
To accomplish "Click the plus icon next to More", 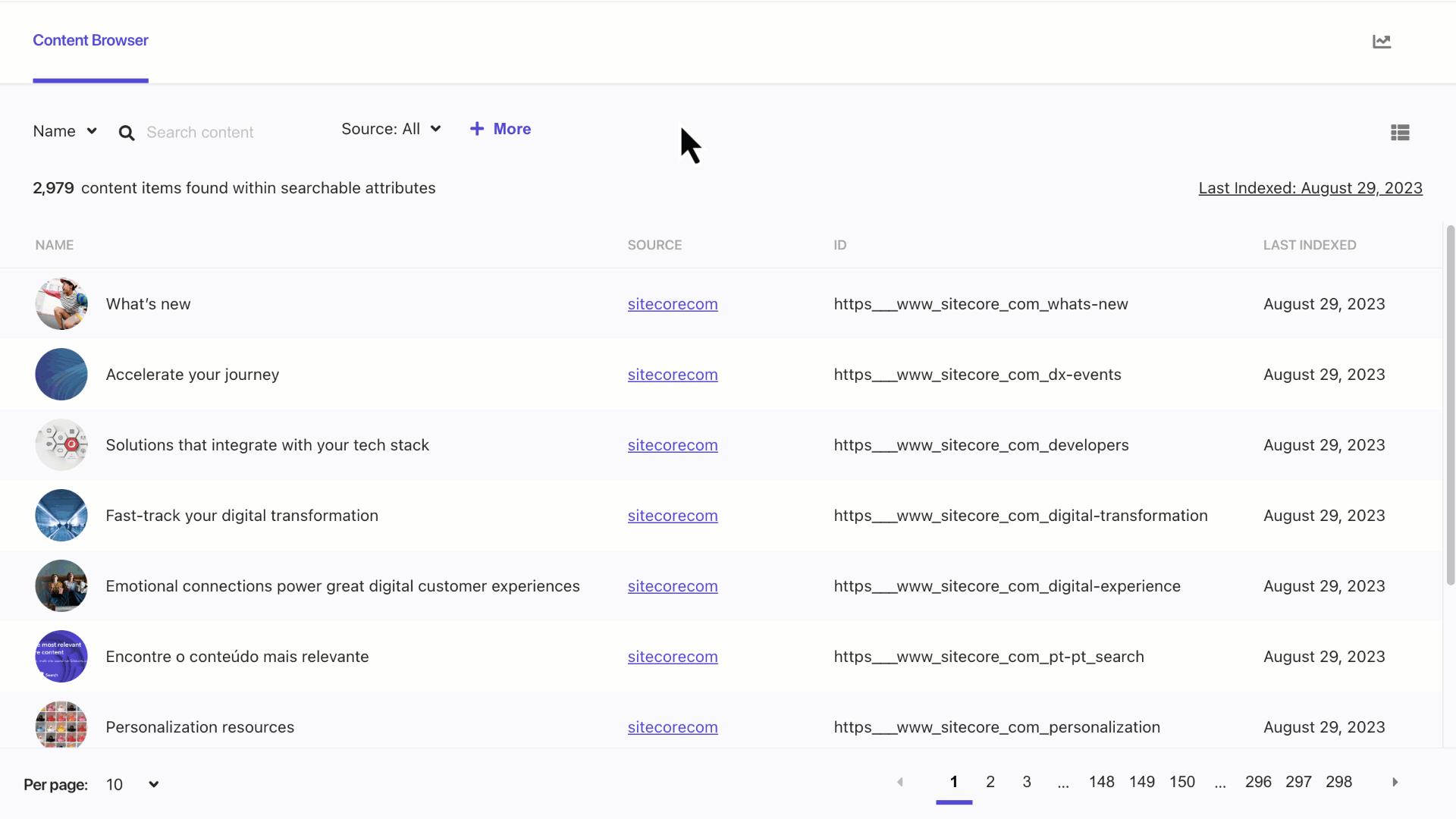I will 477,128.
